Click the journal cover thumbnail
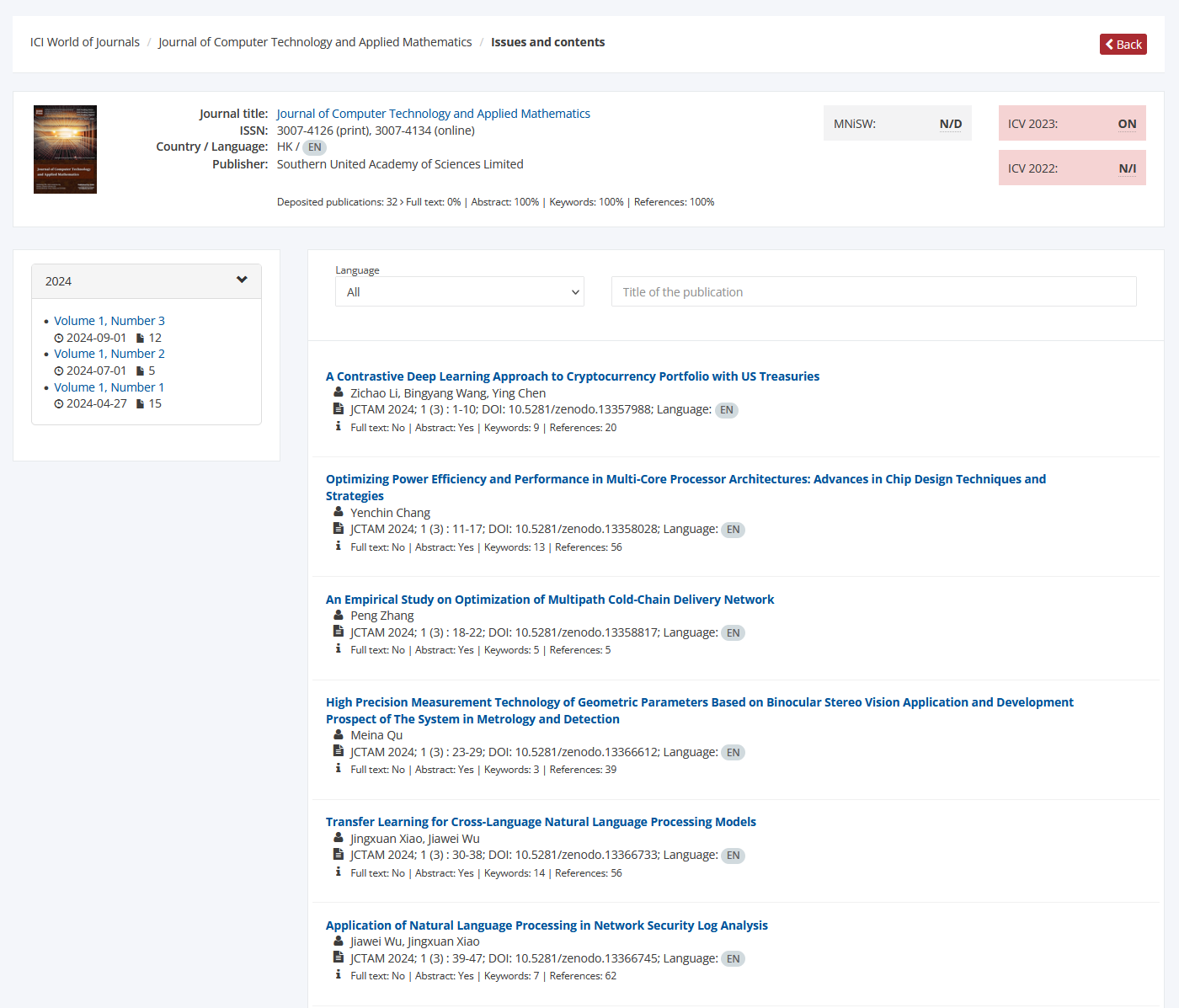 (x=65, y=149)
